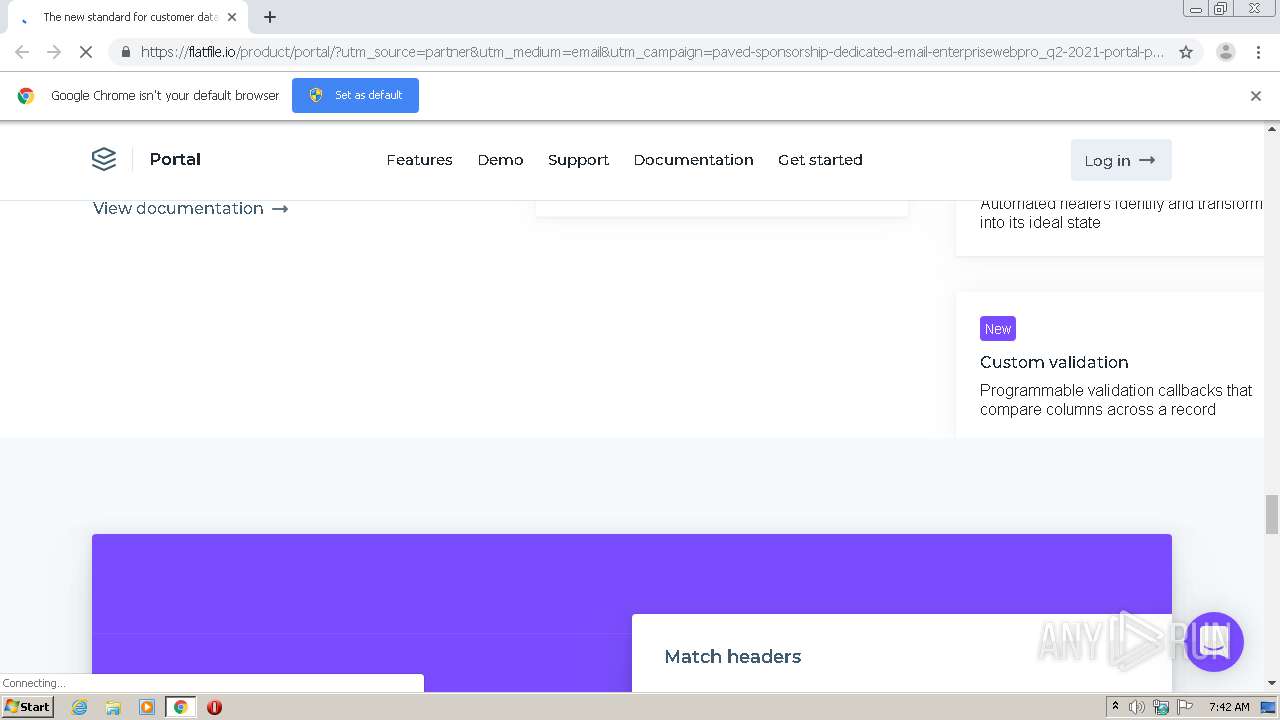Select the Custom validation heading
Image resolution: width=1280 pixels, height=720 pixels.
[1054, 362]
